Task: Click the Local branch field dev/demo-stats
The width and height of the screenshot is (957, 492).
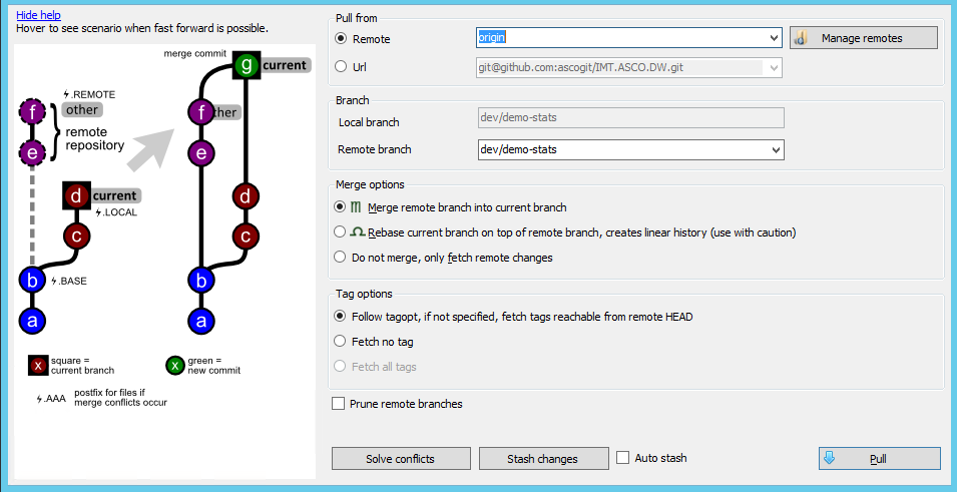Action: tap(630, 118)
